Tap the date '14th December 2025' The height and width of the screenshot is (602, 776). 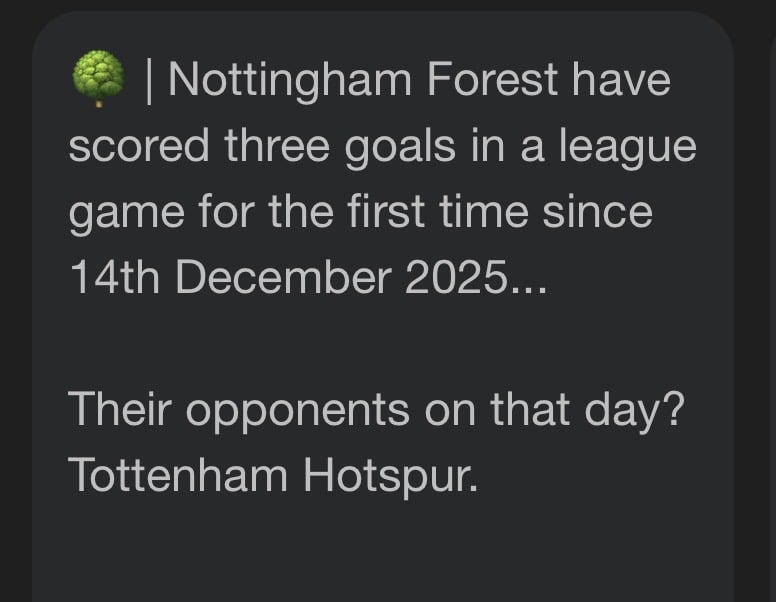(288, 279)
